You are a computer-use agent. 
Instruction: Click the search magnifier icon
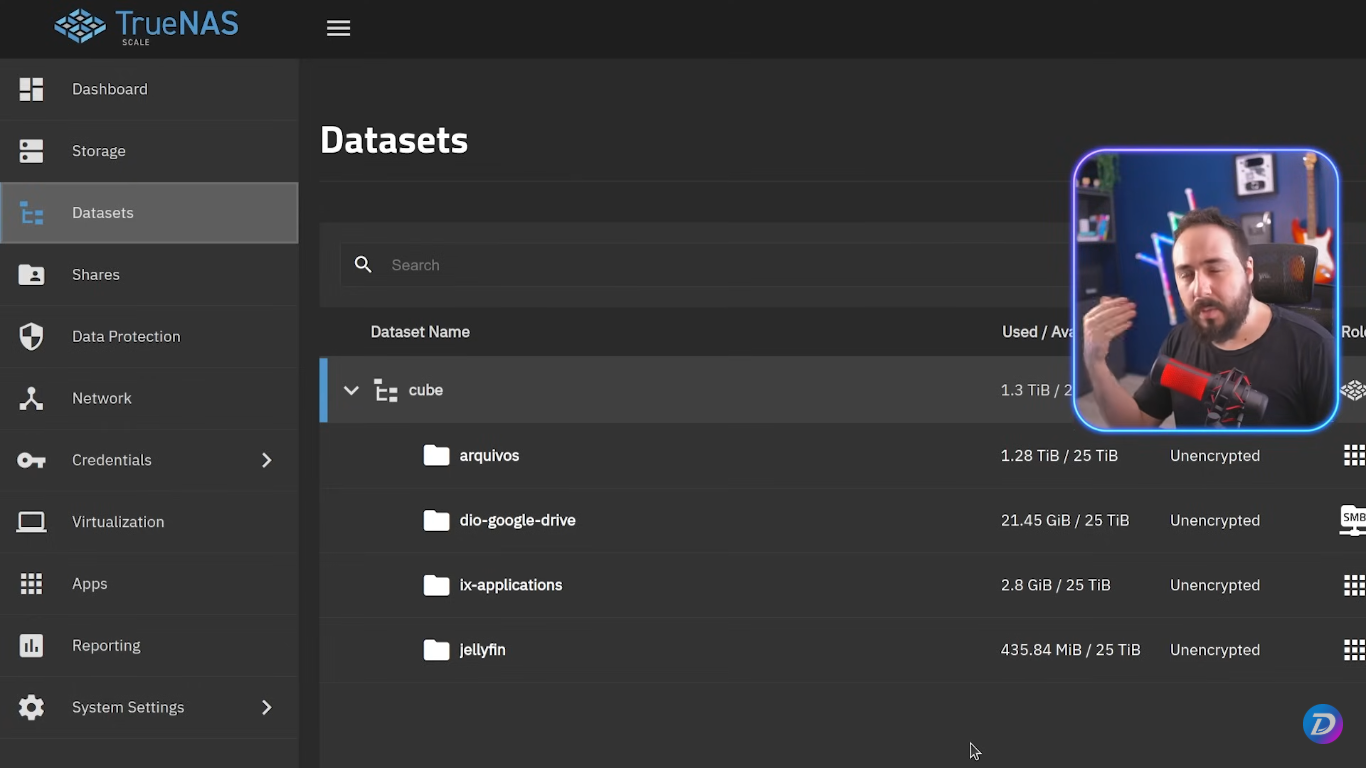pos(363,264)
